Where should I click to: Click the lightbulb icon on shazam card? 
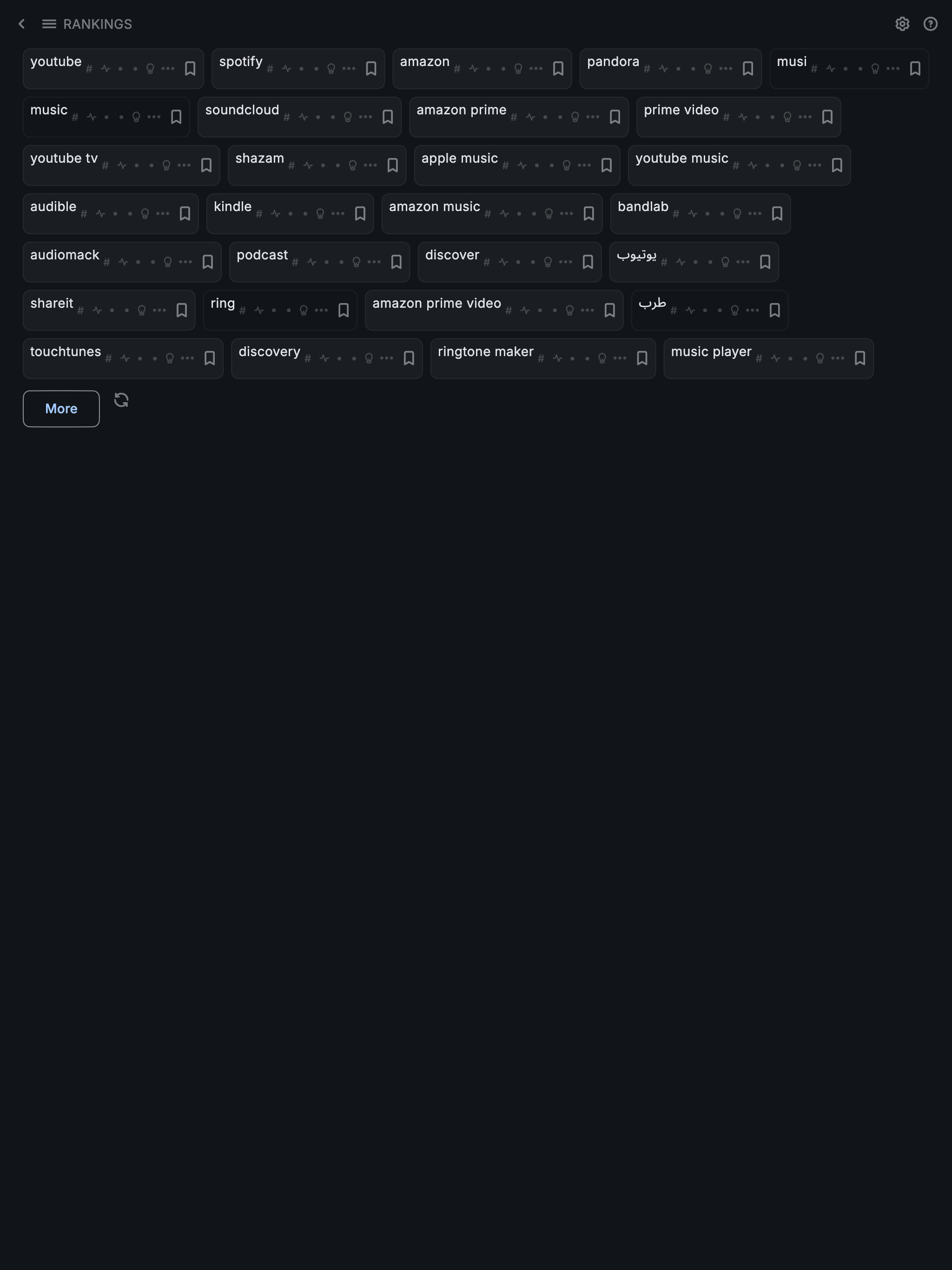click(352, 165)
